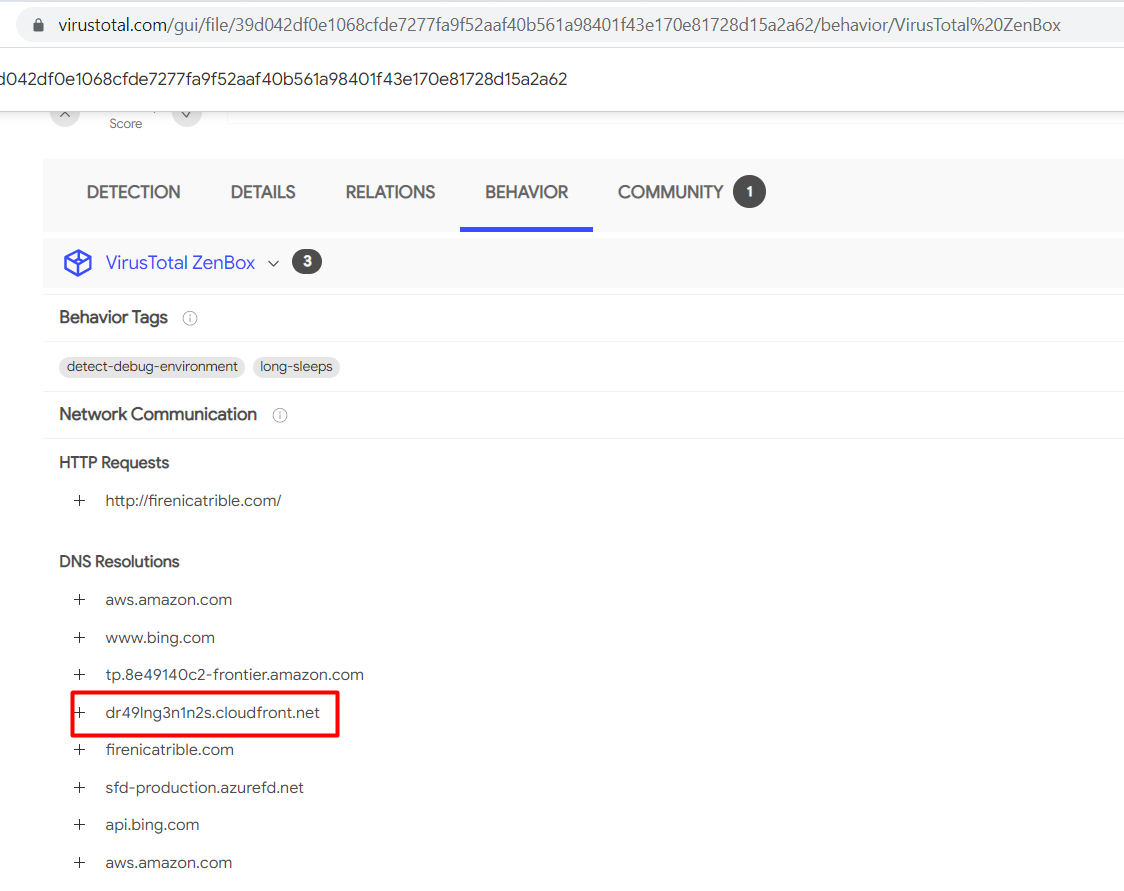This screenshot has height=891, width=1124.
Task: Click the browser address bar URL
Action: (x=559, y=25)
